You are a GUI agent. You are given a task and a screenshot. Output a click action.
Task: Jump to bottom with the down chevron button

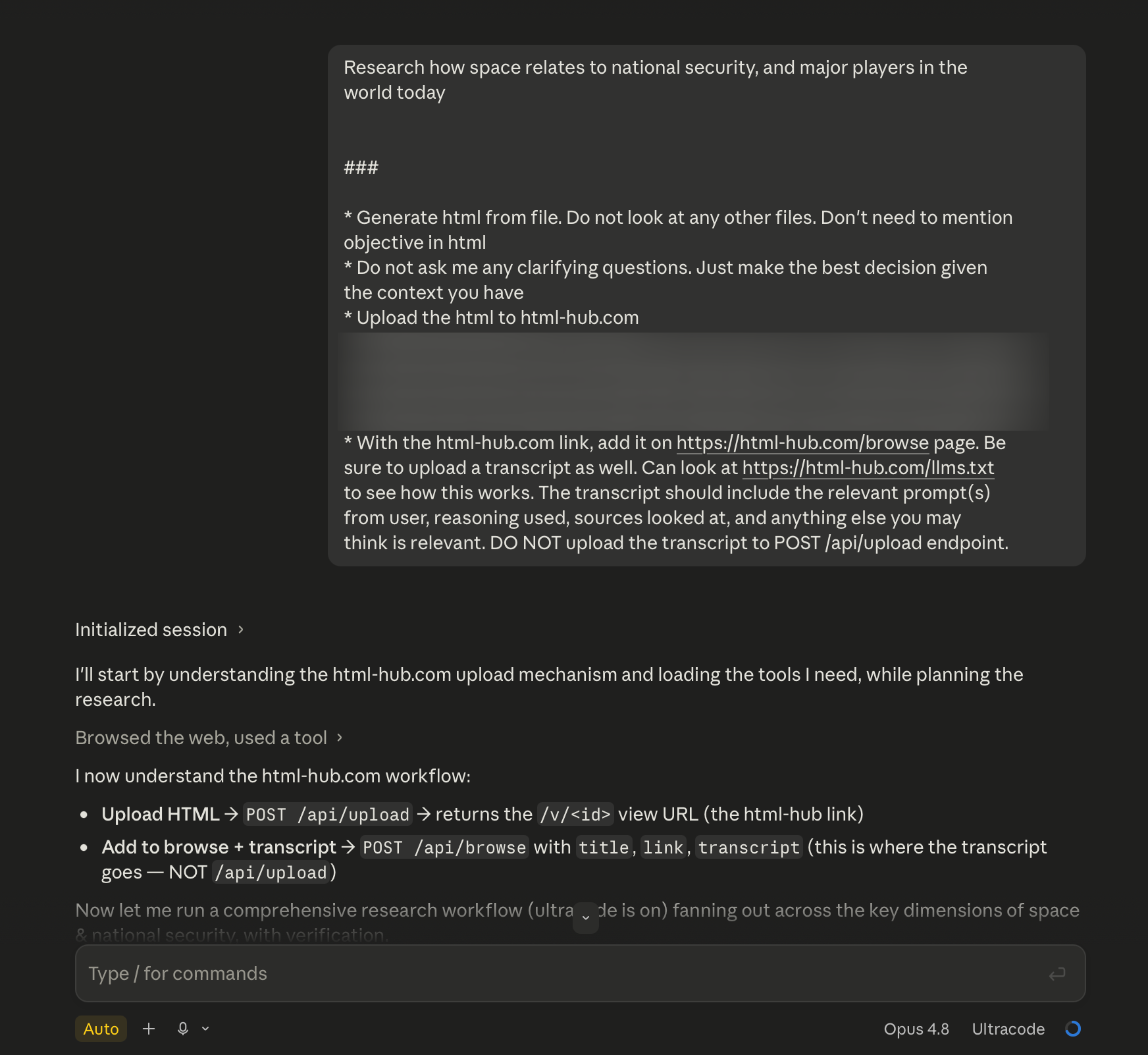coord(586,918)
